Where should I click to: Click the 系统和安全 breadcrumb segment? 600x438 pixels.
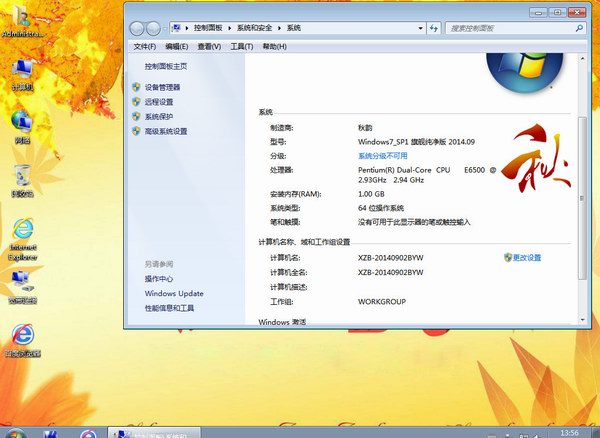254,28
